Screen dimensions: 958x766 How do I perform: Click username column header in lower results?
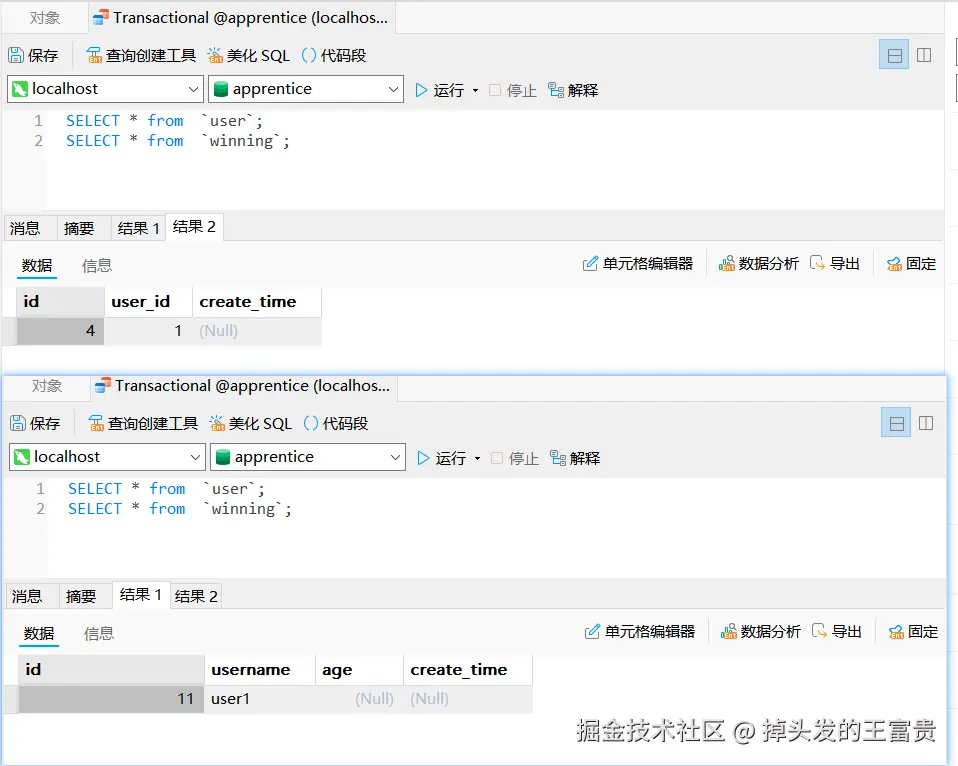pyautogui.click(x=260, y=670)
